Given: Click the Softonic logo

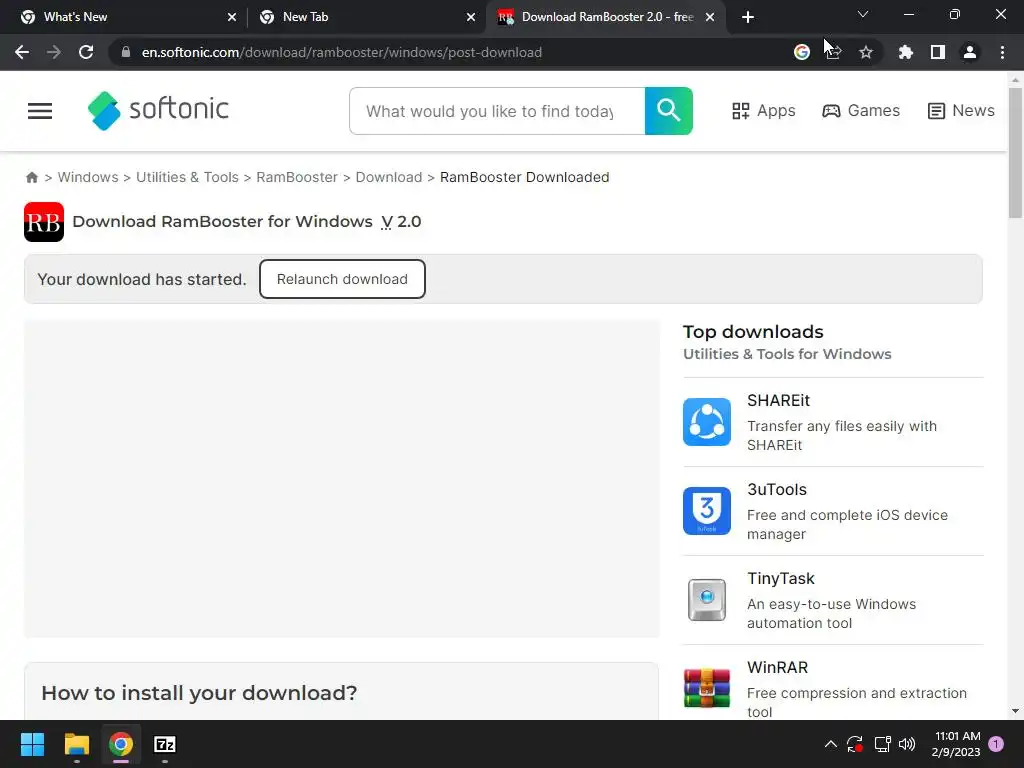Looking at the screenshot, I should tap(158, 110).
